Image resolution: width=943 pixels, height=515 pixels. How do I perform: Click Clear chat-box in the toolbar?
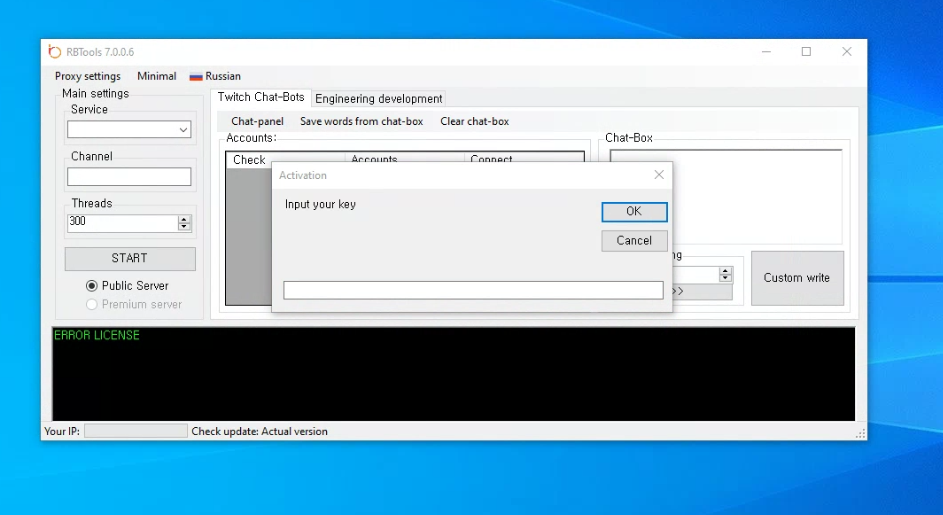point(474,121)
